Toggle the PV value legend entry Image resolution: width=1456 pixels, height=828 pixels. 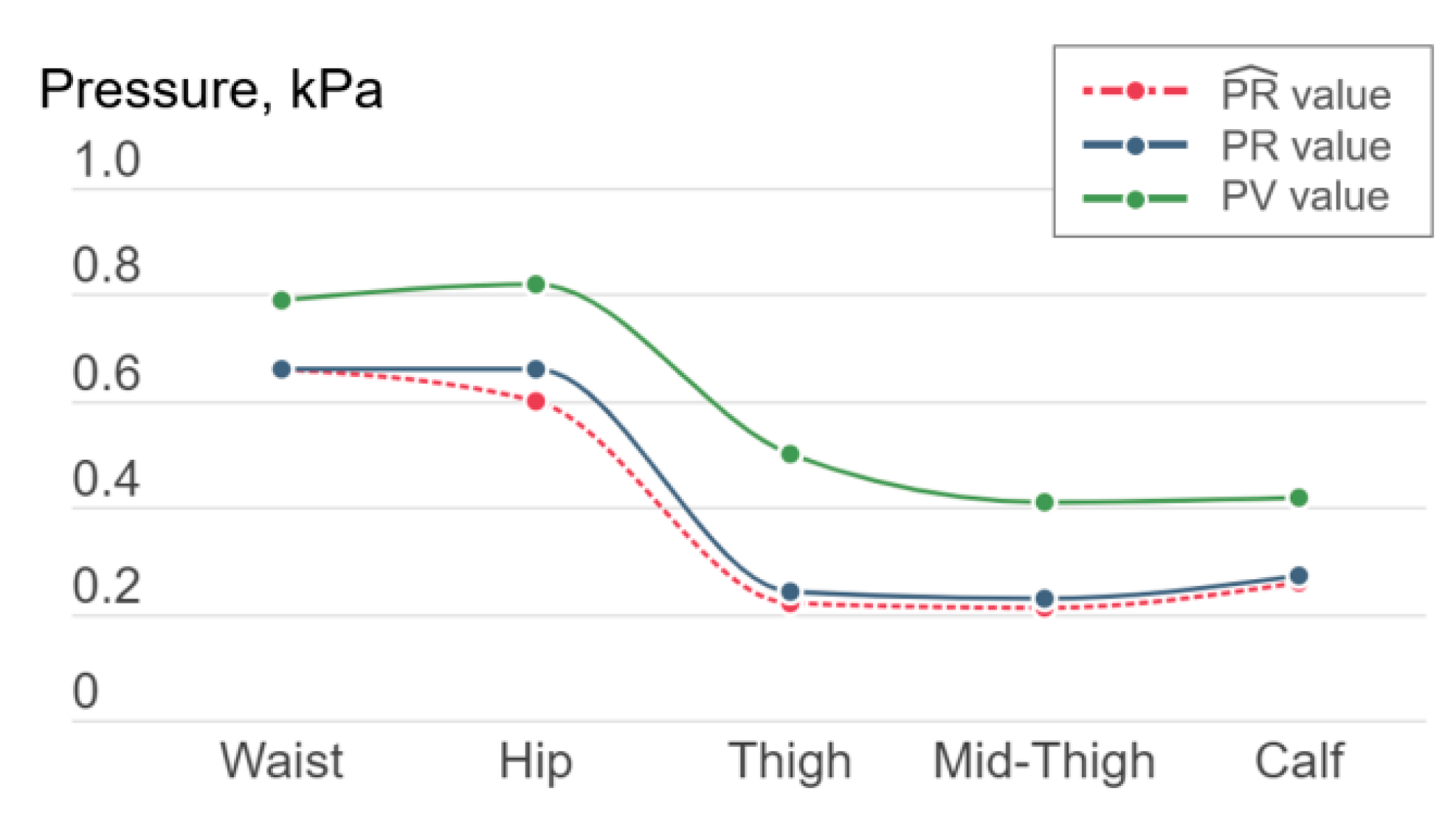click(1305, 197)
